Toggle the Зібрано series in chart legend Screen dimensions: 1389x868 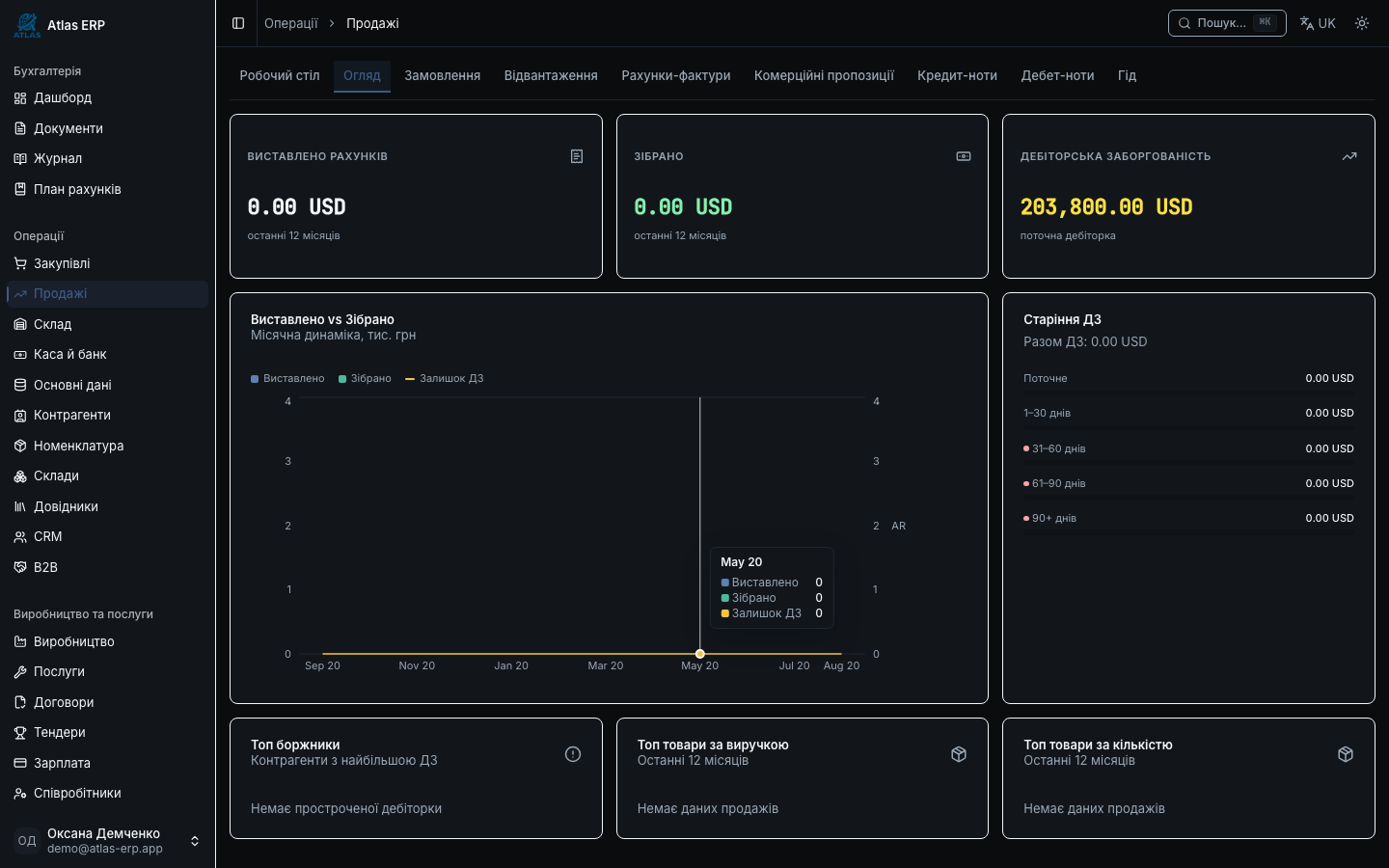point(365,379)
